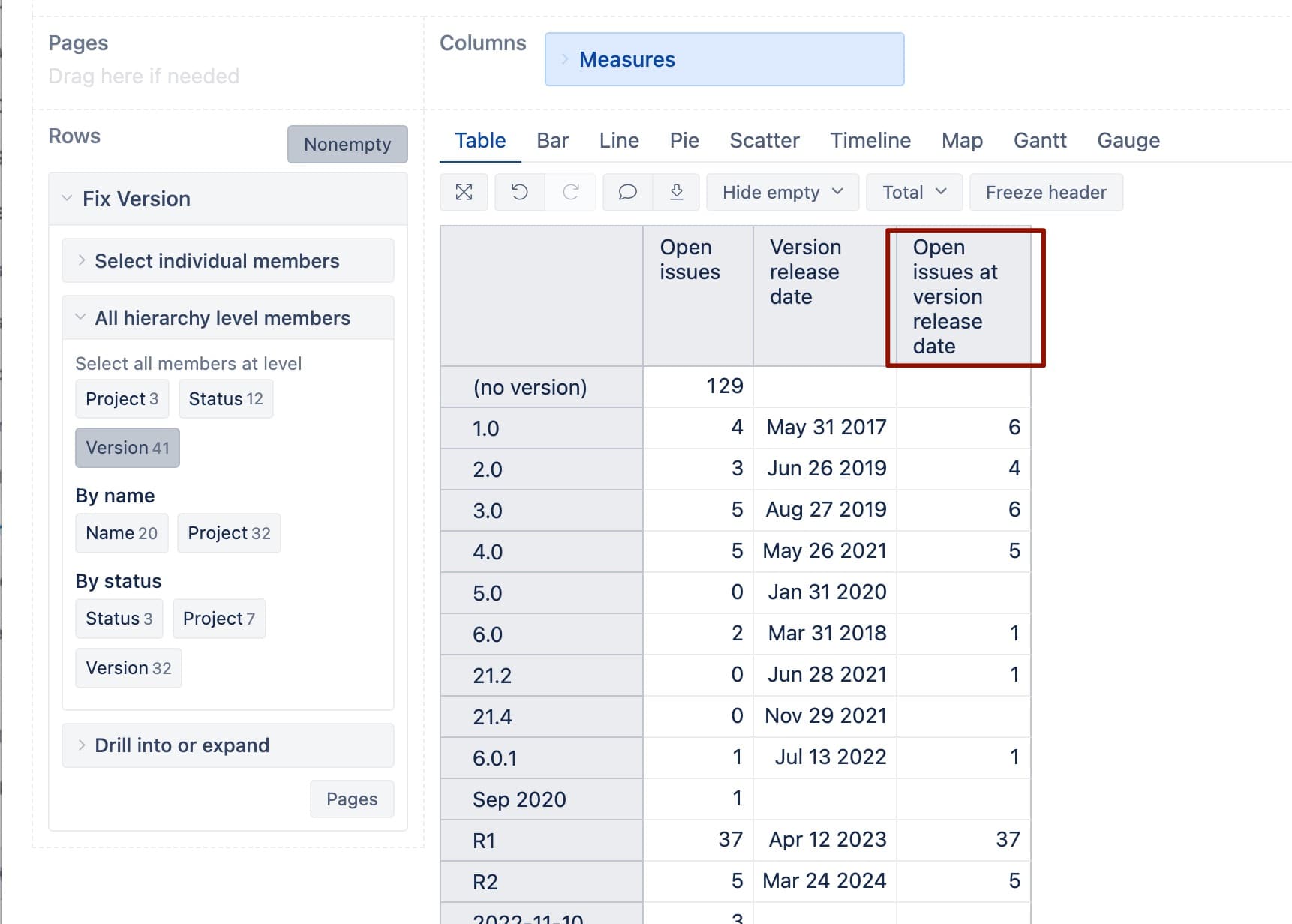Click the 6.0.1 version row header

coord(542,758)
